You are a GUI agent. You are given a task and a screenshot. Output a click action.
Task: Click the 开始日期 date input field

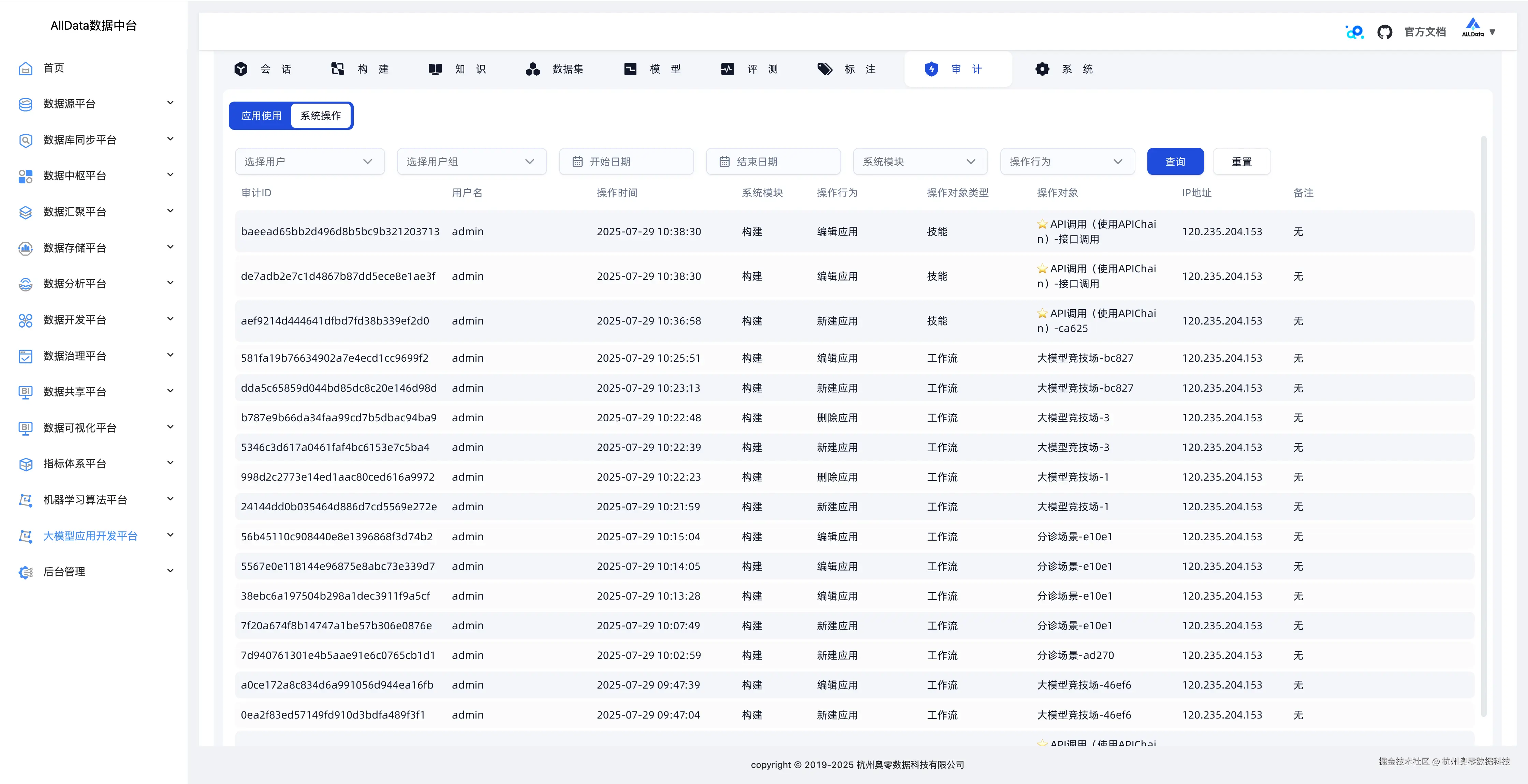tap(626, 161)
